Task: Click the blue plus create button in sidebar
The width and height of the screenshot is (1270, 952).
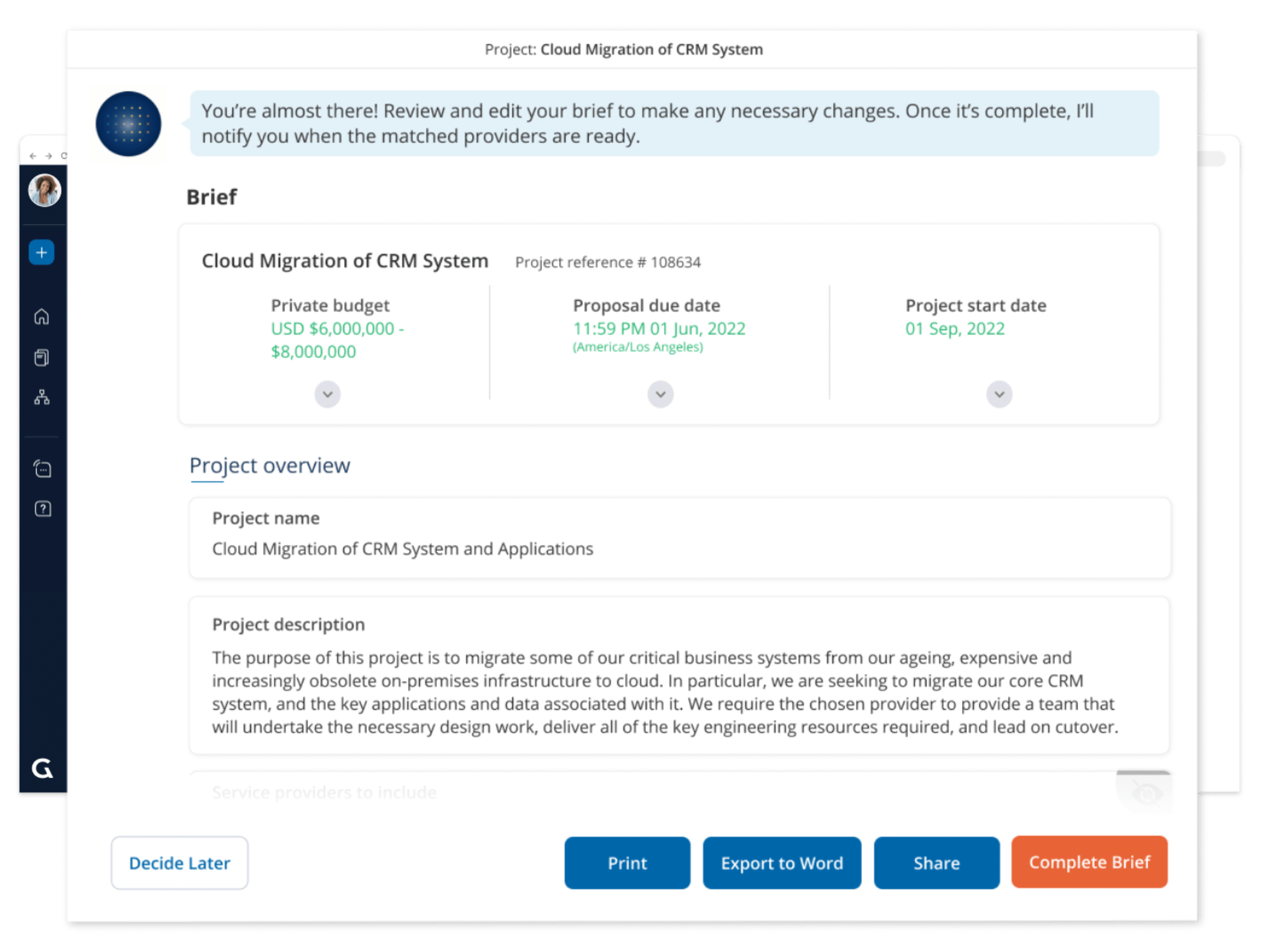Action: pos(41,253)
